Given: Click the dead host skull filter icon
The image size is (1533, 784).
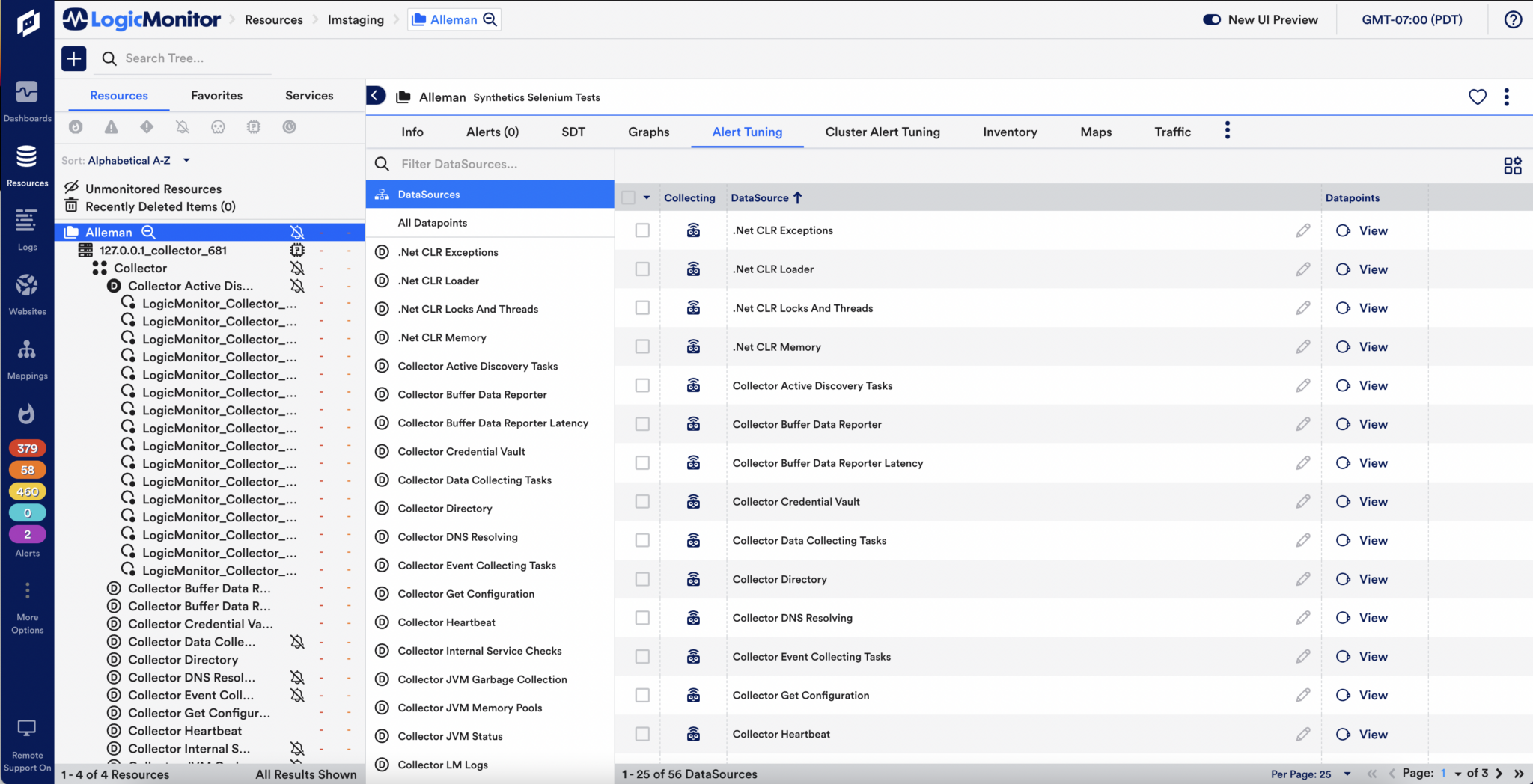Looking at the screenshot, I should tap(218, 127).
